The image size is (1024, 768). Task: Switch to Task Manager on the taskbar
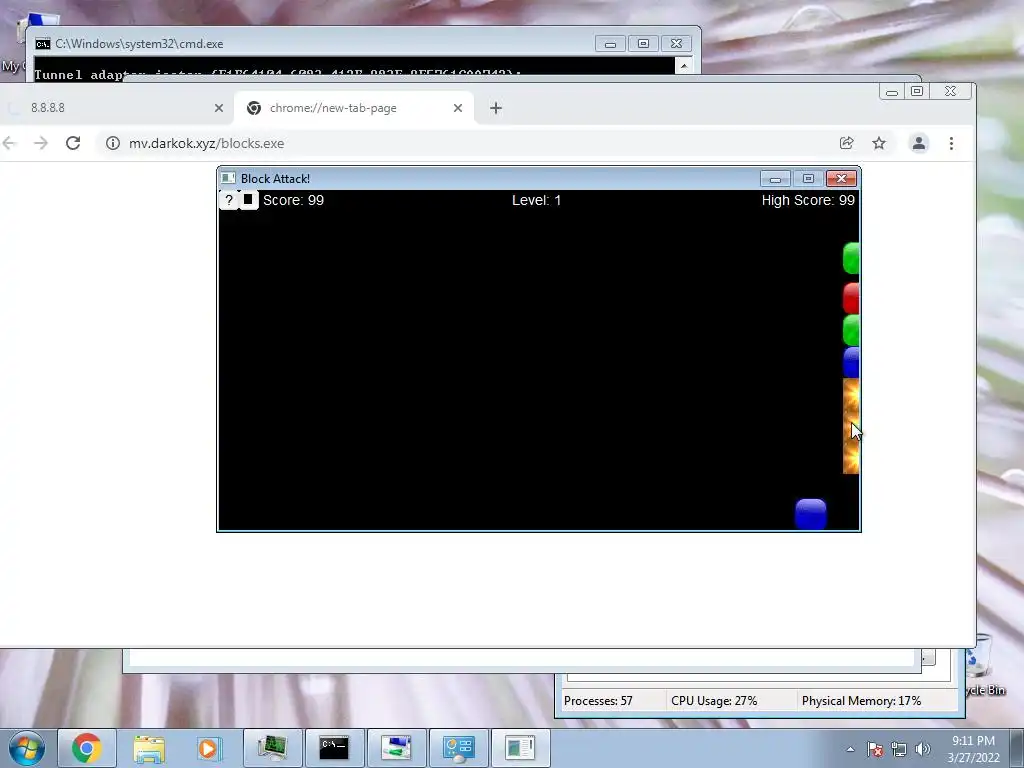click(273, 748)
